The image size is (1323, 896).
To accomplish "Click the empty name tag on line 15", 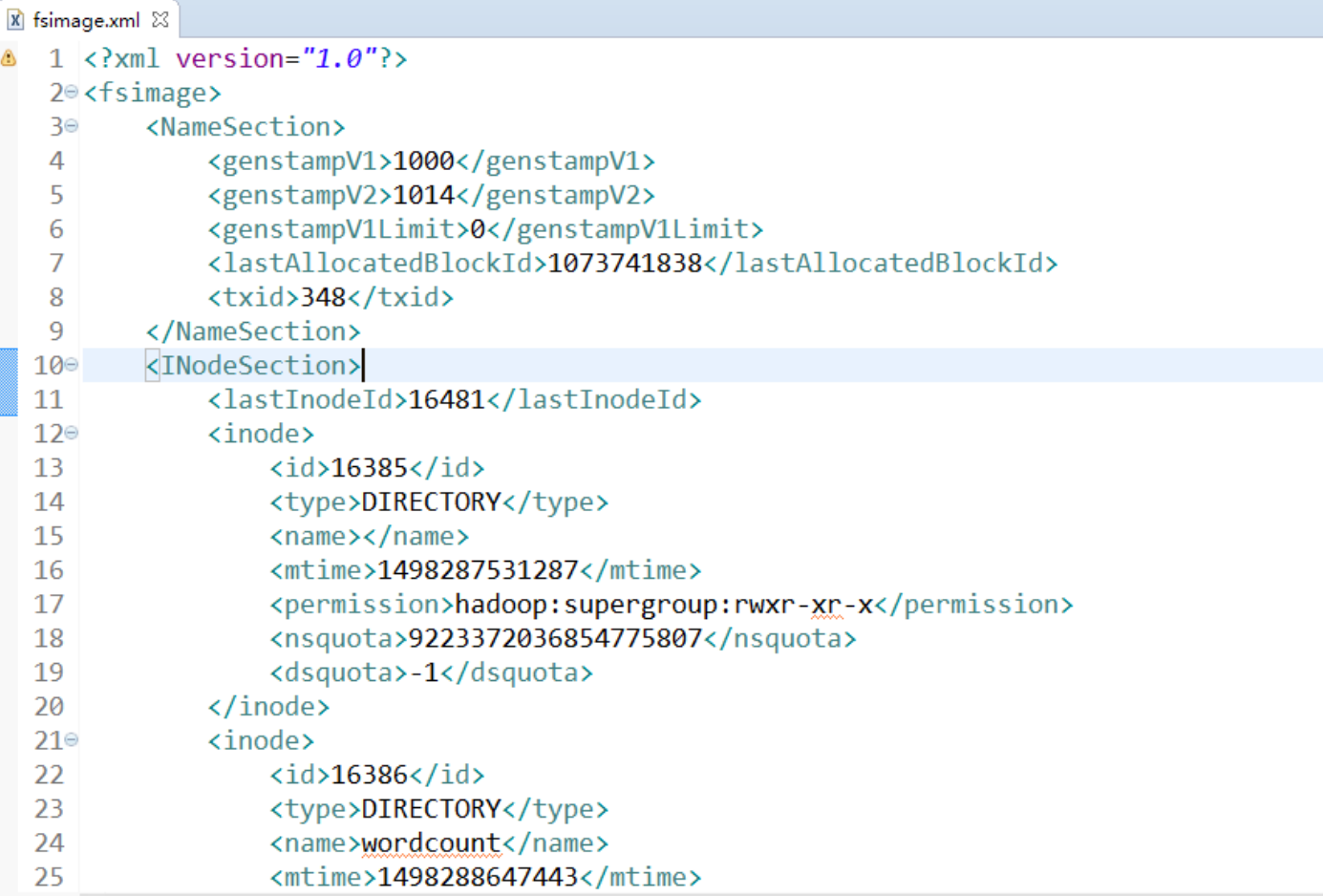I will pos(369,536).
